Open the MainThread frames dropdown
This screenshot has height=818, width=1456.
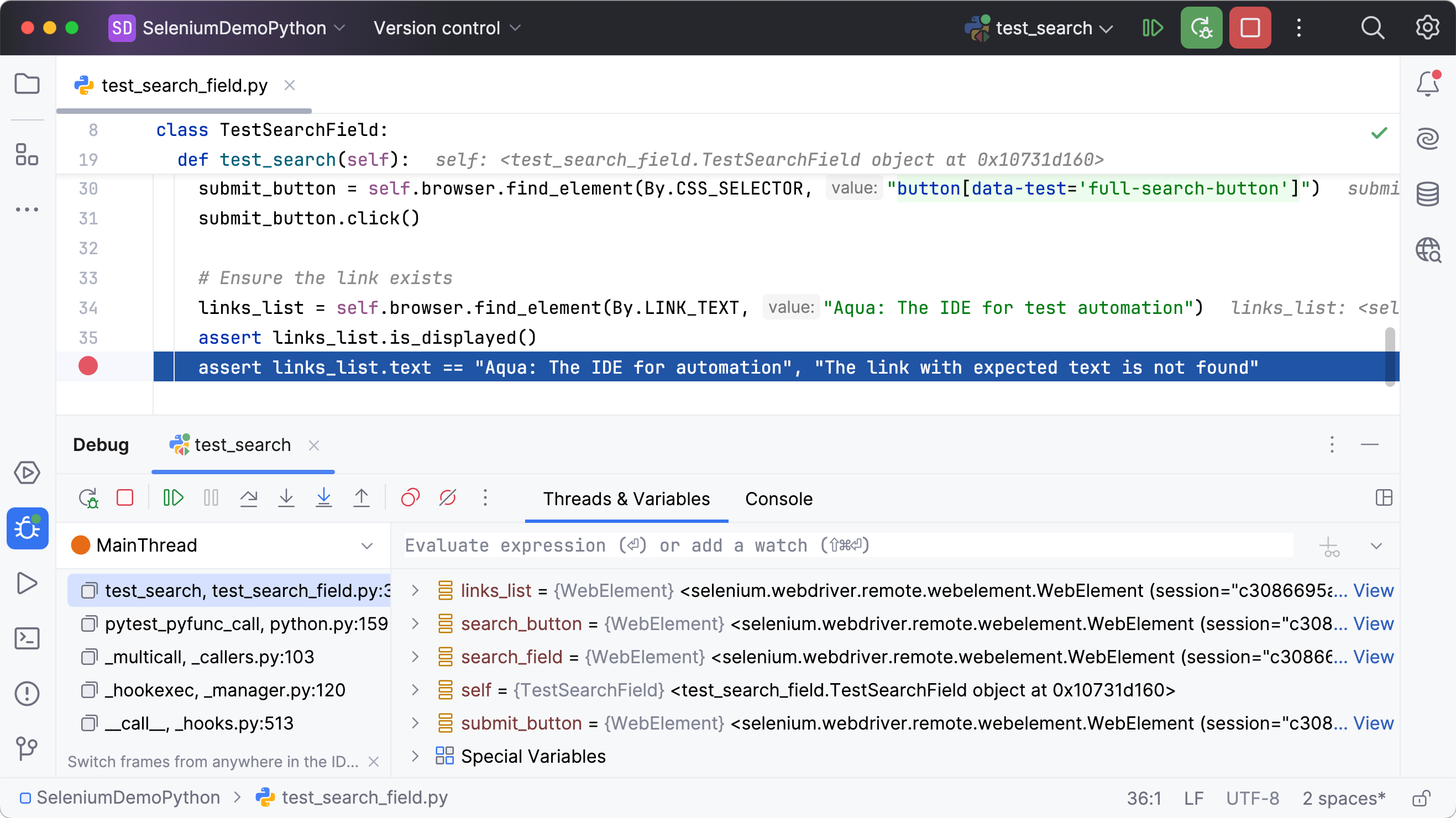tap(368, 545)
